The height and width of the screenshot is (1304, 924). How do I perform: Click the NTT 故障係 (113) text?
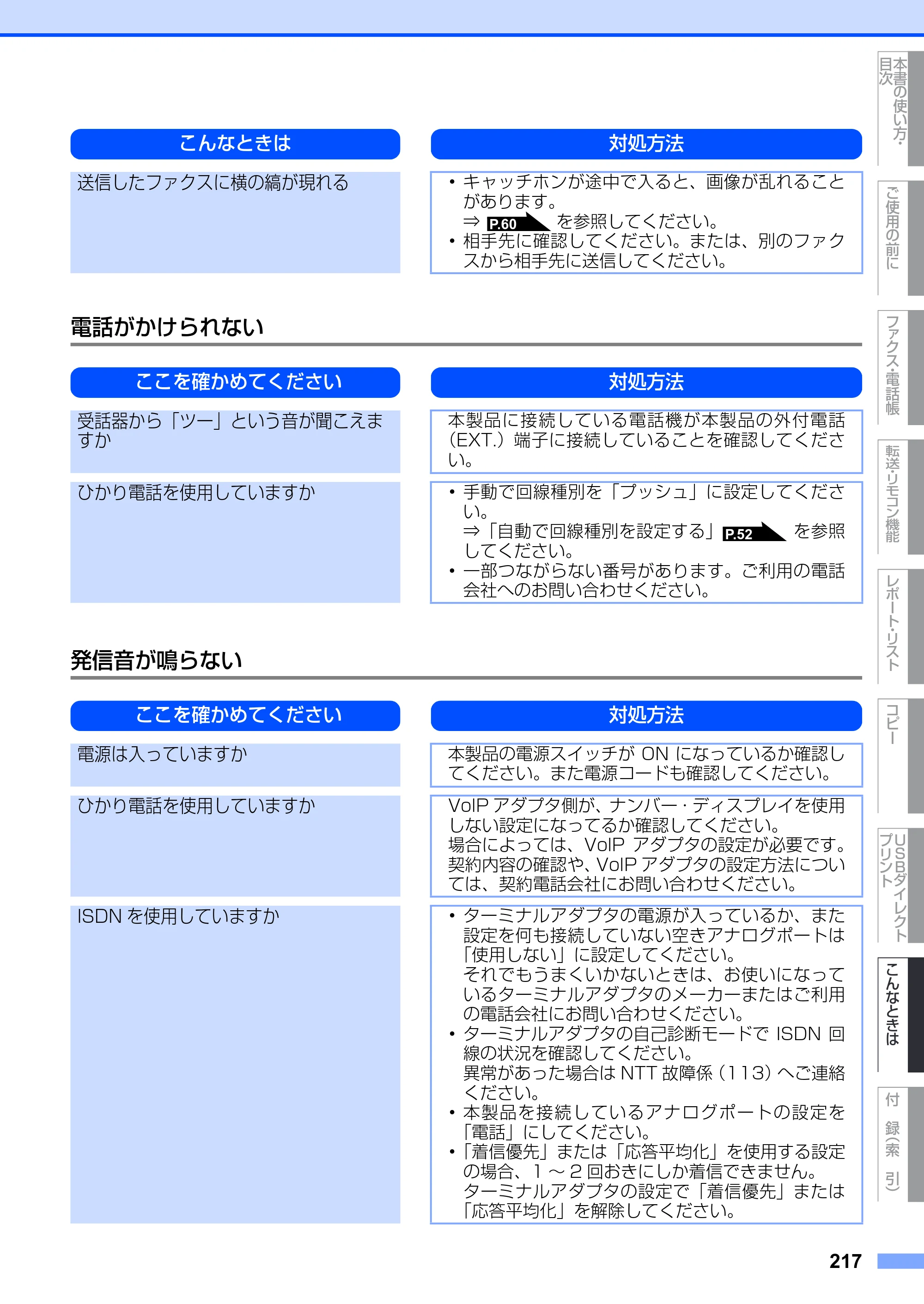(x=654, y=1083)
